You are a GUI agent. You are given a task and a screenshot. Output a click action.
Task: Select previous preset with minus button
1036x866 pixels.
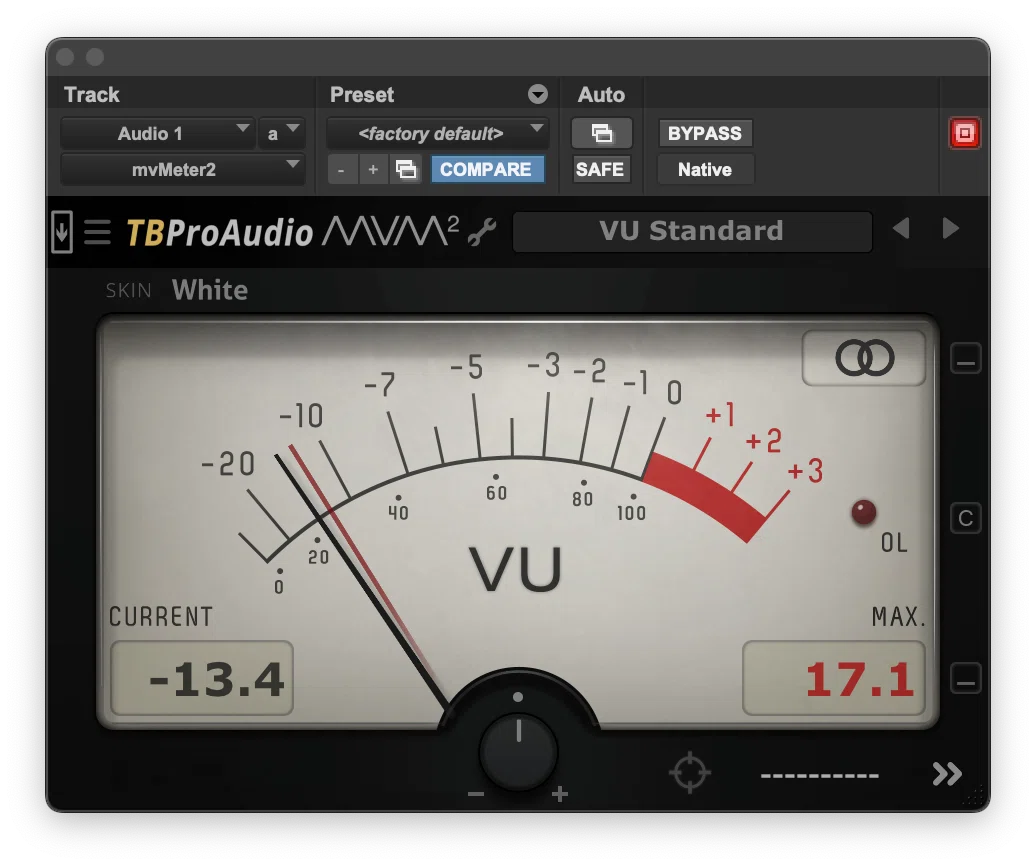(x=342, y=170)
